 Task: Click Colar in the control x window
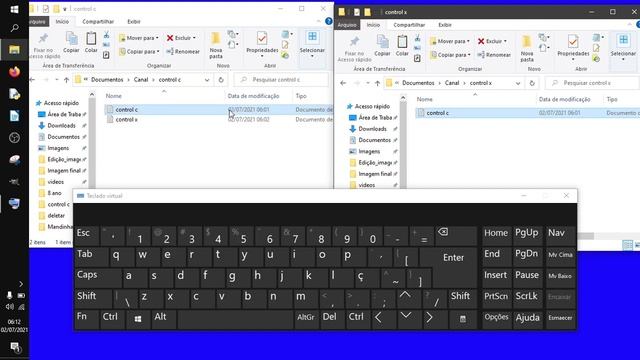402,46
